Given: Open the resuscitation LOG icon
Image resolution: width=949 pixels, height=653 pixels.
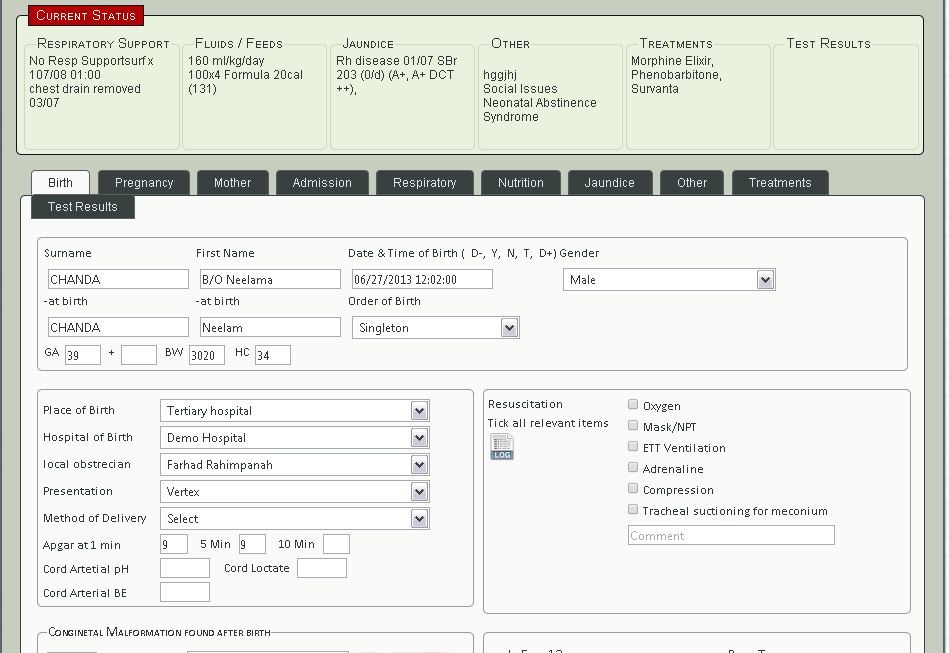Looking at the screenshot, I should coord(501,449).
